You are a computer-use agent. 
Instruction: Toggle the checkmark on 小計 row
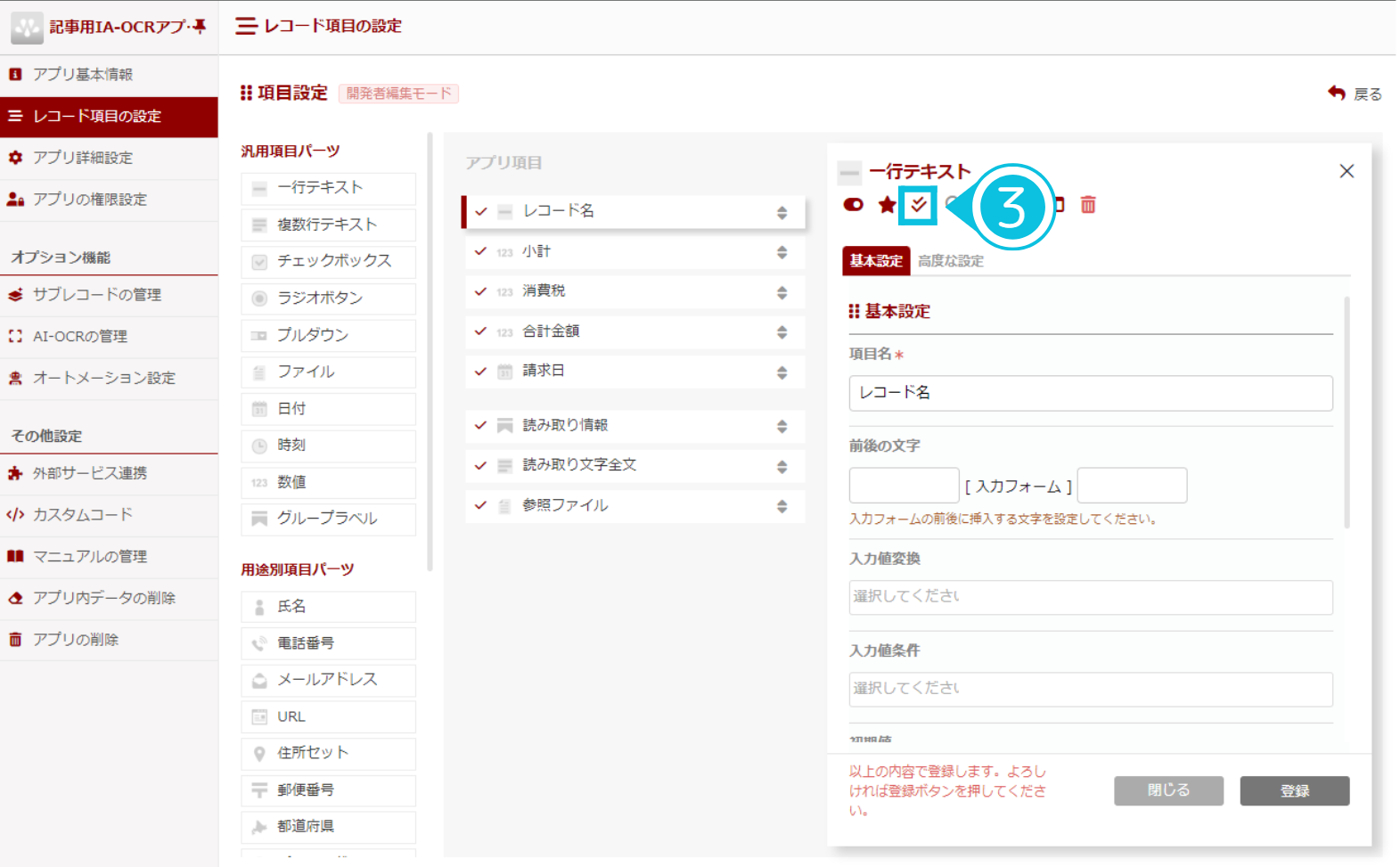[481, 251]
